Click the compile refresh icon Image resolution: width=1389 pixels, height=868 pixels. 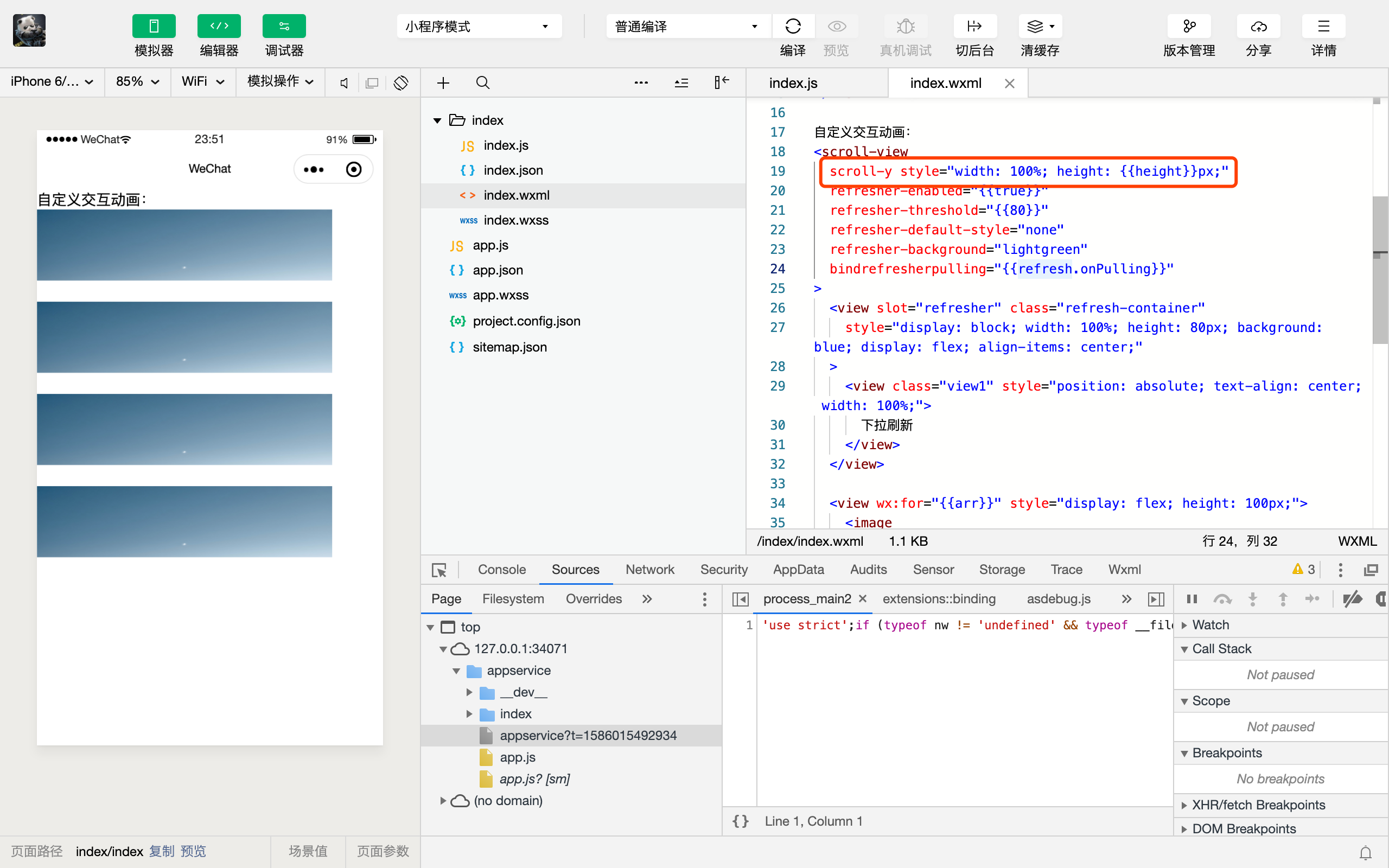tap(793, 27)
